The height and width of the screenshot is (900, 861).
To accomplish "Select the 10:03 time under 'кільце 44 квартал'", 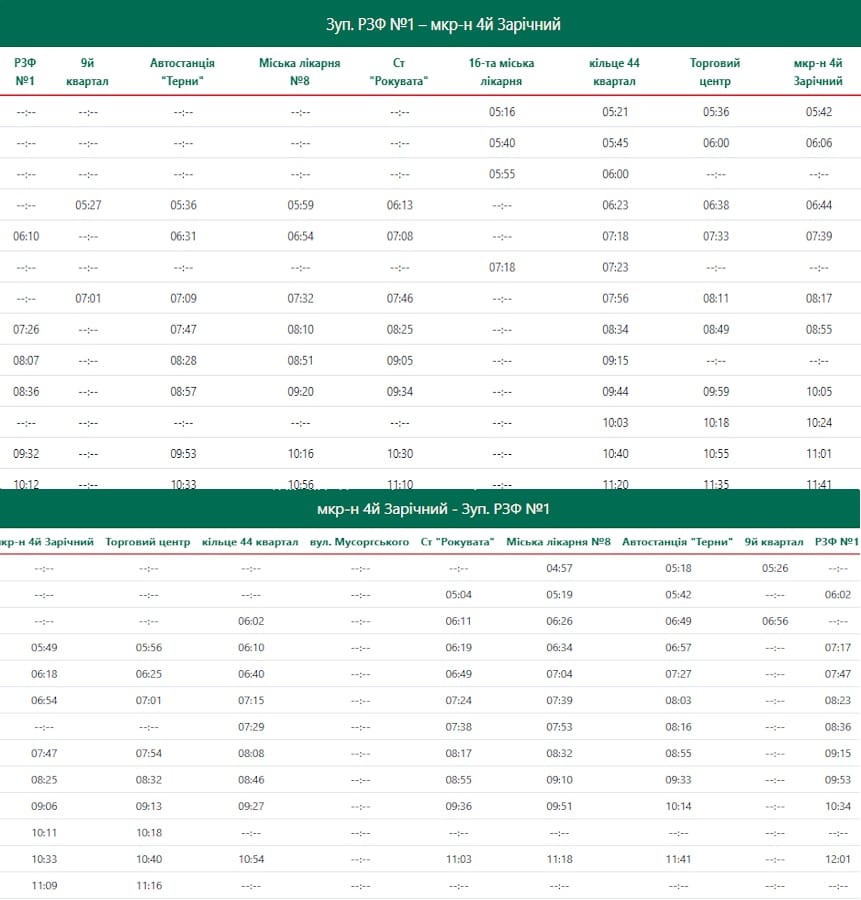I will coord(615,422).
